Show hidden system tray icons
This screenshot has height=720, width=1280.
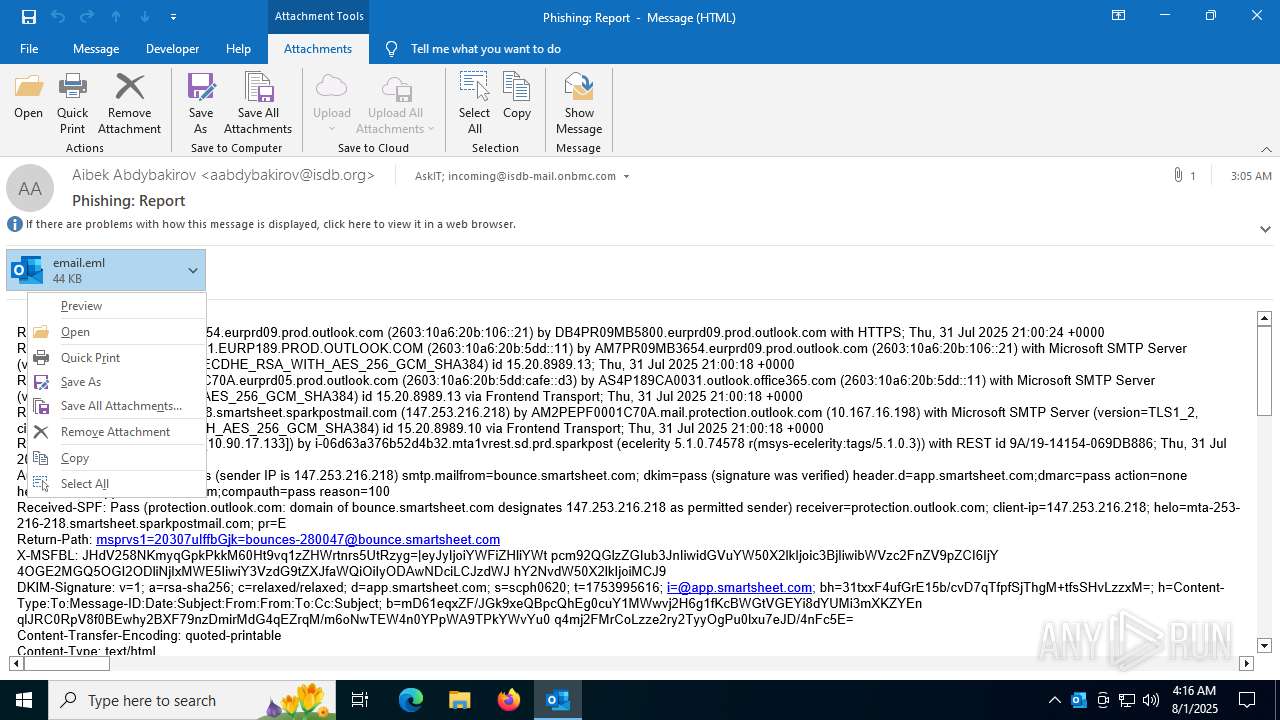(x=1054, y=700)
